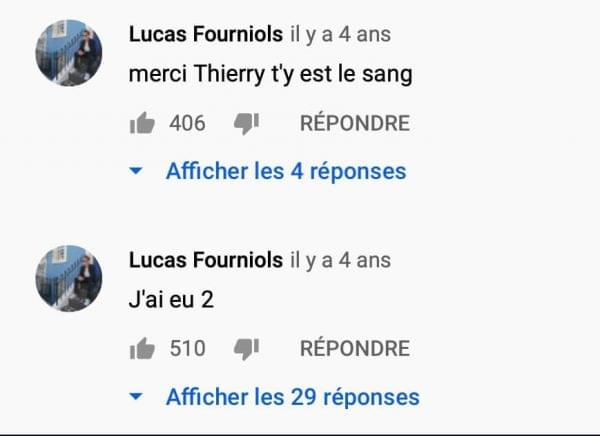Viewport: 600px width, 436px height.
Task: Dislike the "merci Thierry" comment
Action: [246, 124]
